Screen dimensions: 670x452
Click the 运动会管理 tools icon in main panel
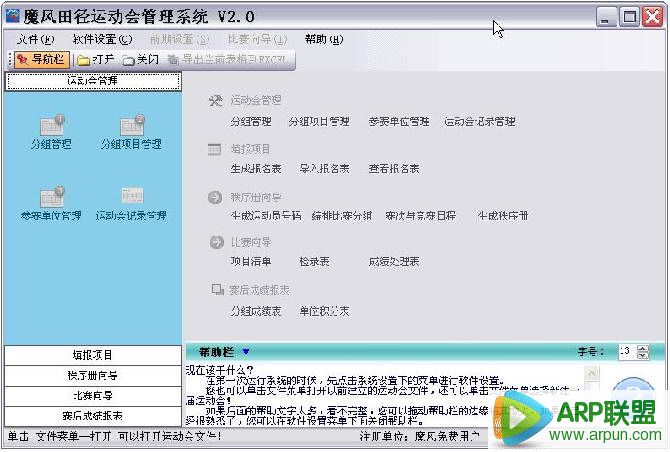tap(216, 100)
